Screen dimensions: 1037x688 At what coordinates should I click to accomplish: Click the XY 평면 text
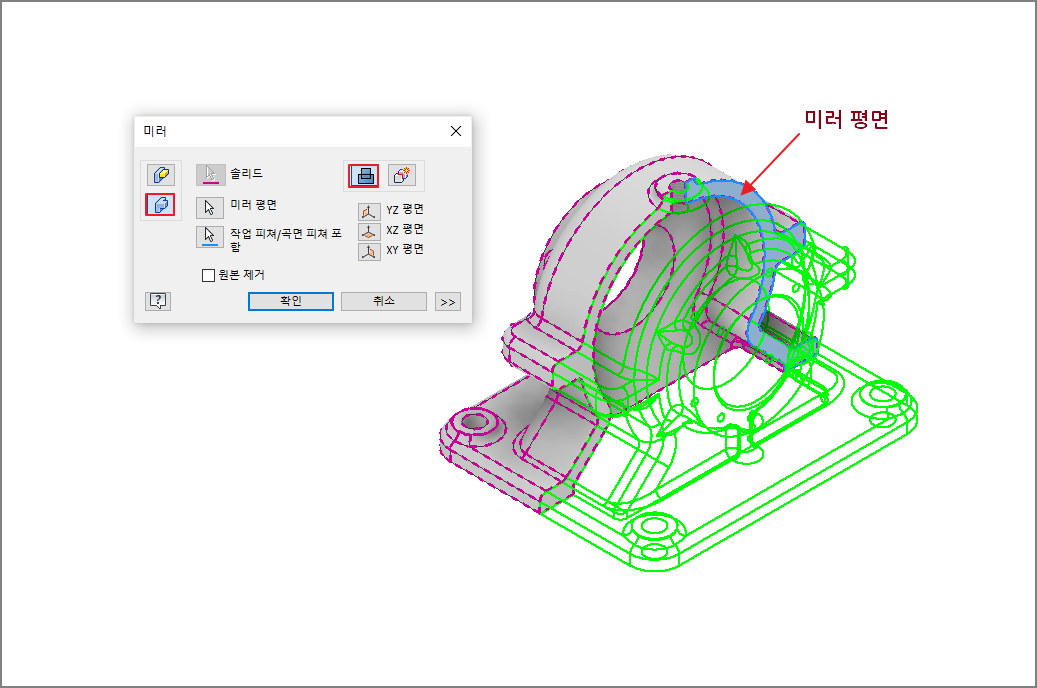point(405,249)
